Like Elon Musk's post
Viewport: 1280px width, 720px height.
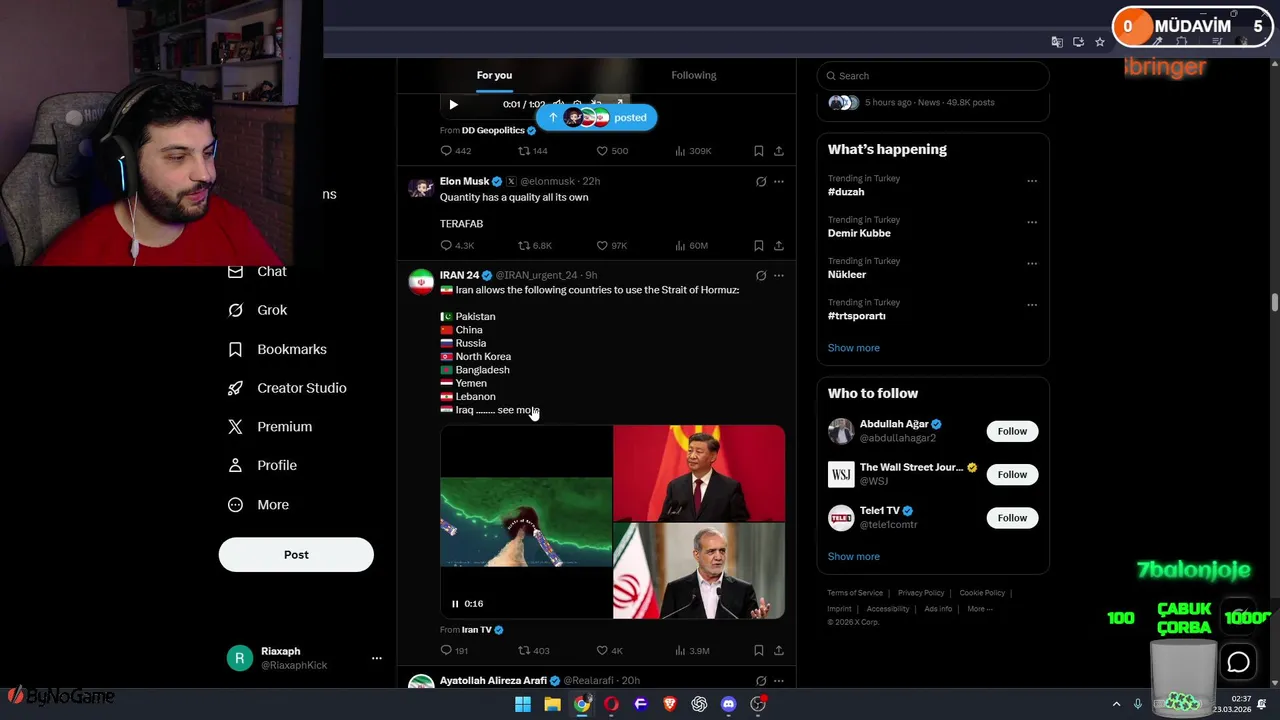612,246
